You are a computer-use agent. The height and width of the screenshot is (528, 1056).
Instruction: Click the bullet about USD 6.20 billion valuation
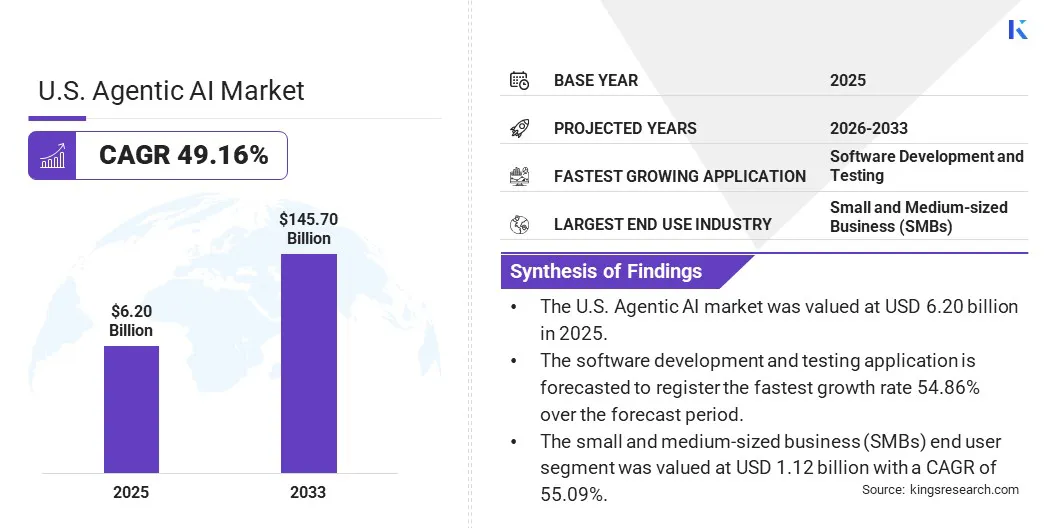[x=779, y=320]
